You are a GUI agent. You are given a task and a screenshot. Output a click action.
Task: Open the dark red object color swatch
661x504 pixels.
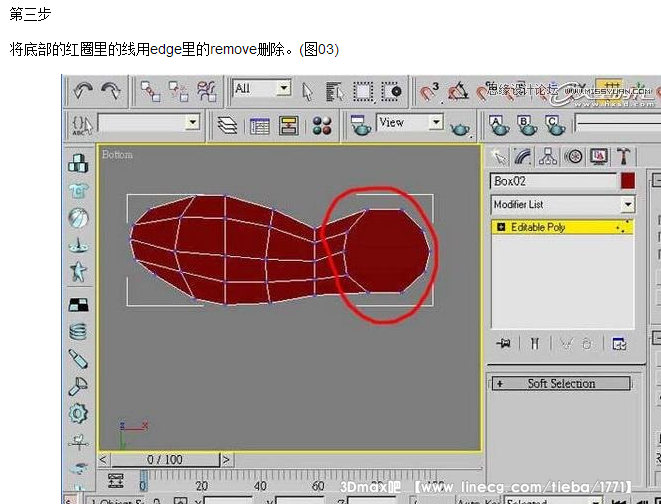(628, 181)
